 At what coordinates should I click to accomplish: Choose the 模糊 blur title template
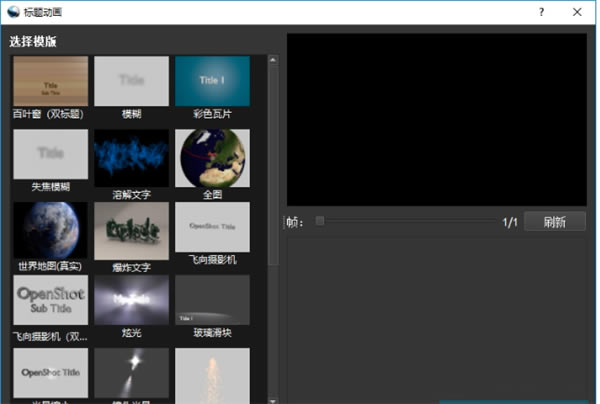pos(131,81)
